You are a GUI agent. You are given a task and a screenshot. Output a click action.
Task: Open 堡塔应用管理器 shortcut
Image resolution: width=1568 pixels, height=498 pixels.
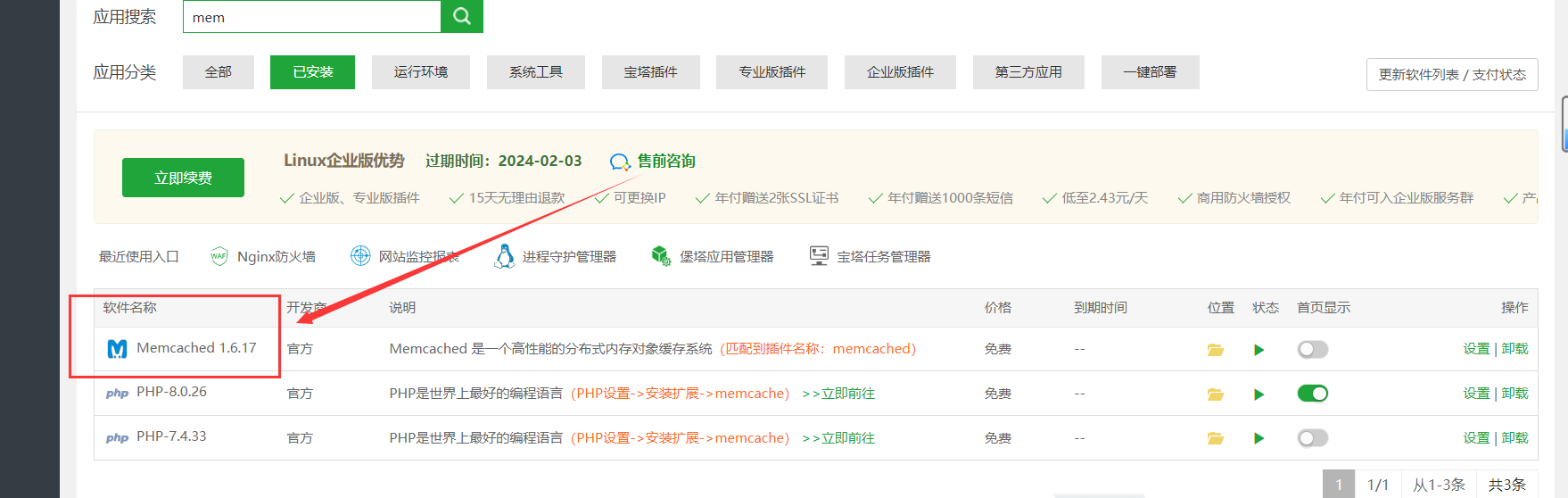(x=727, y=257)
